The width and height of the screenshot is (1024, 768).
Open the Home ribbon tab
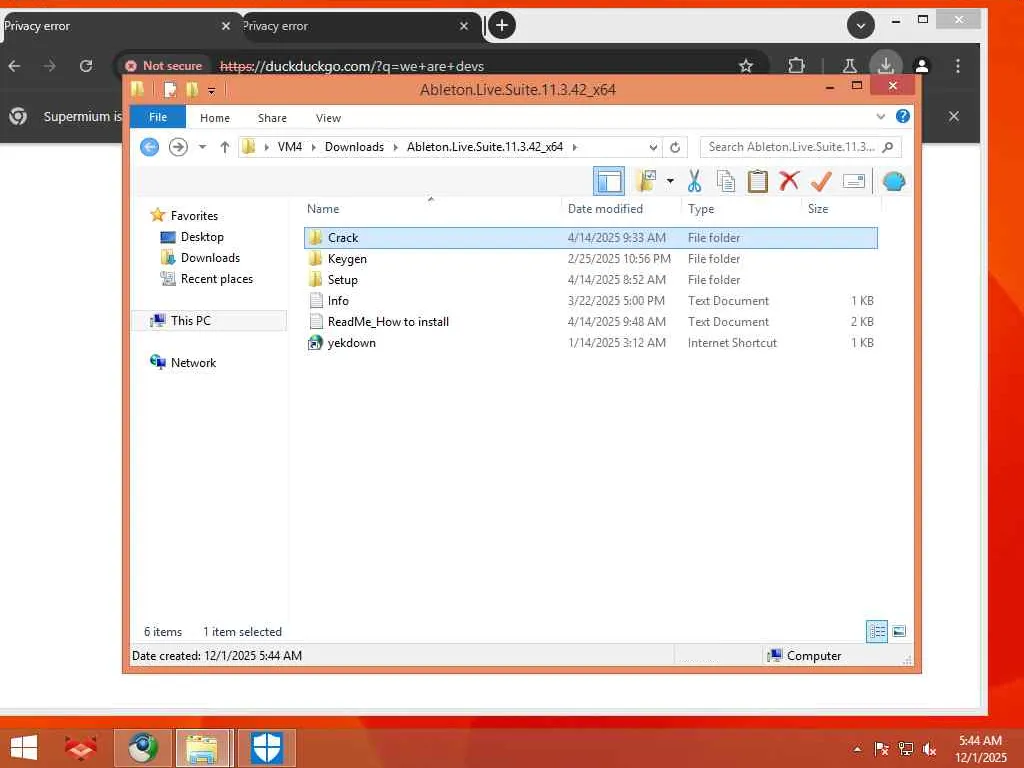[x=215, y=118]
